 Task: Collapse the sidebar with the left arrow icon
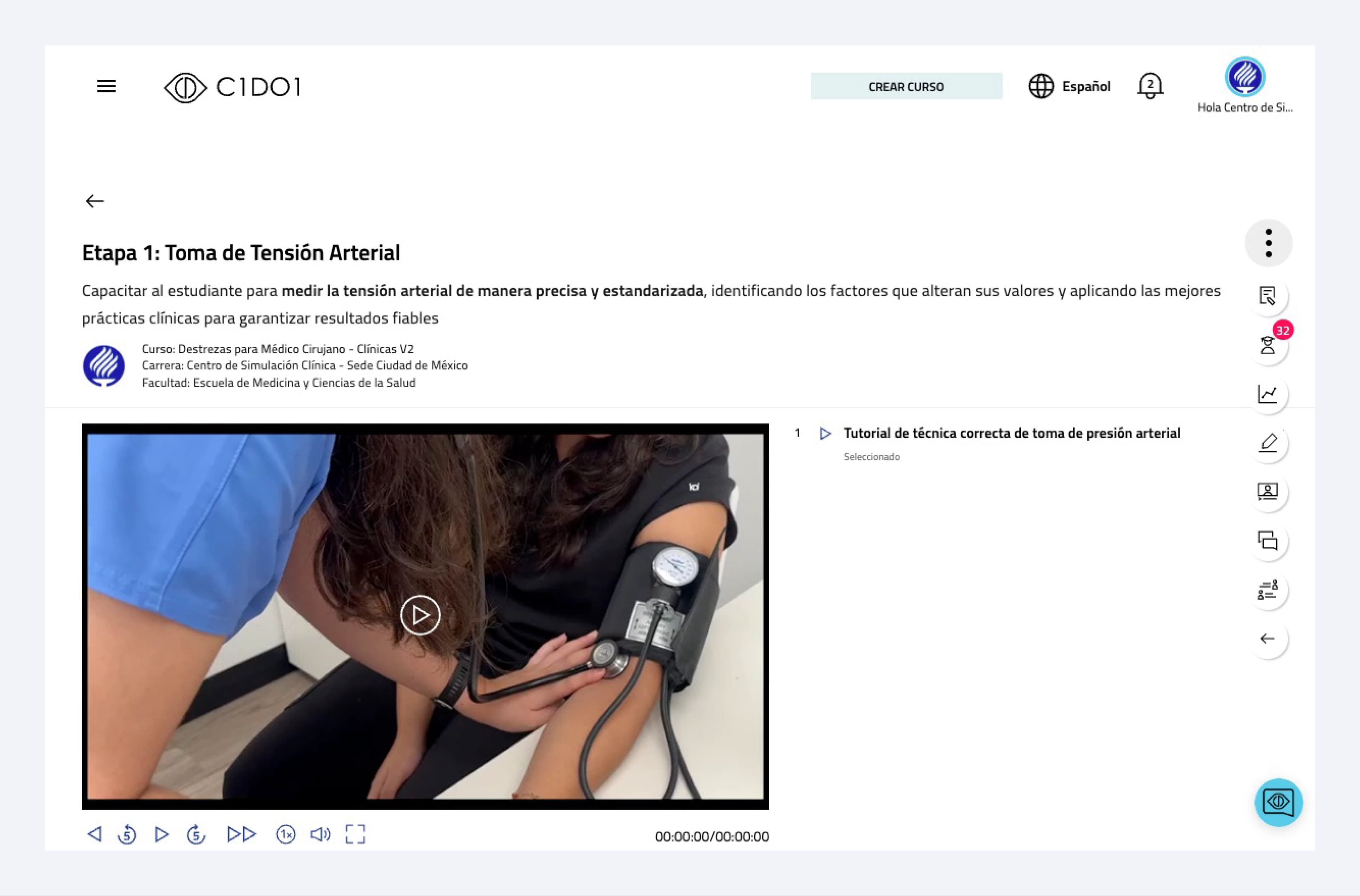(x=1268, y=638)
